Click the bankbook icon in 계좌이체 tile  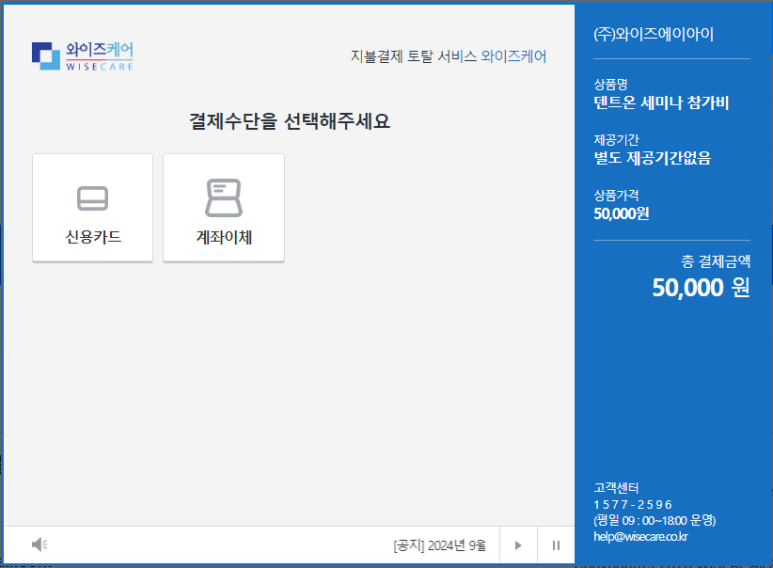[x=224, y=198]
